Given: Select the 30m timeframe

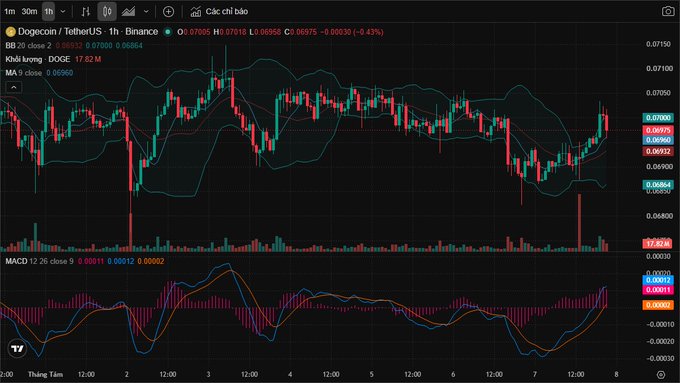Looking at the screenshot, I should [29, 12].
